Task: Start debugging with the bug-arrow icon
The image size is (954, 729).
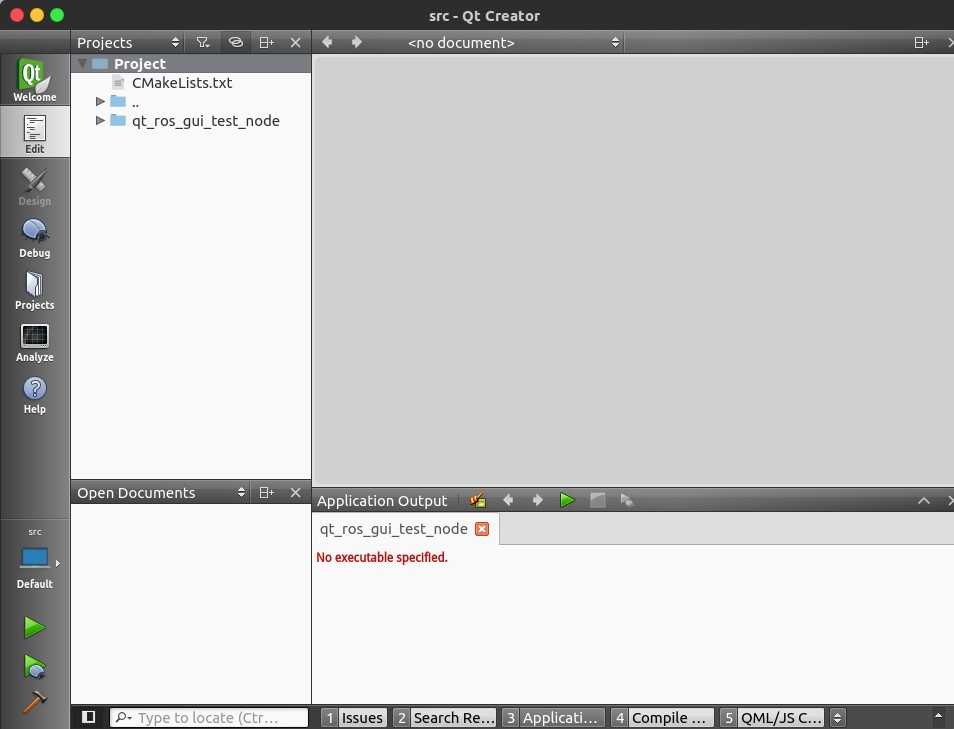Action: tap(34, 666)
